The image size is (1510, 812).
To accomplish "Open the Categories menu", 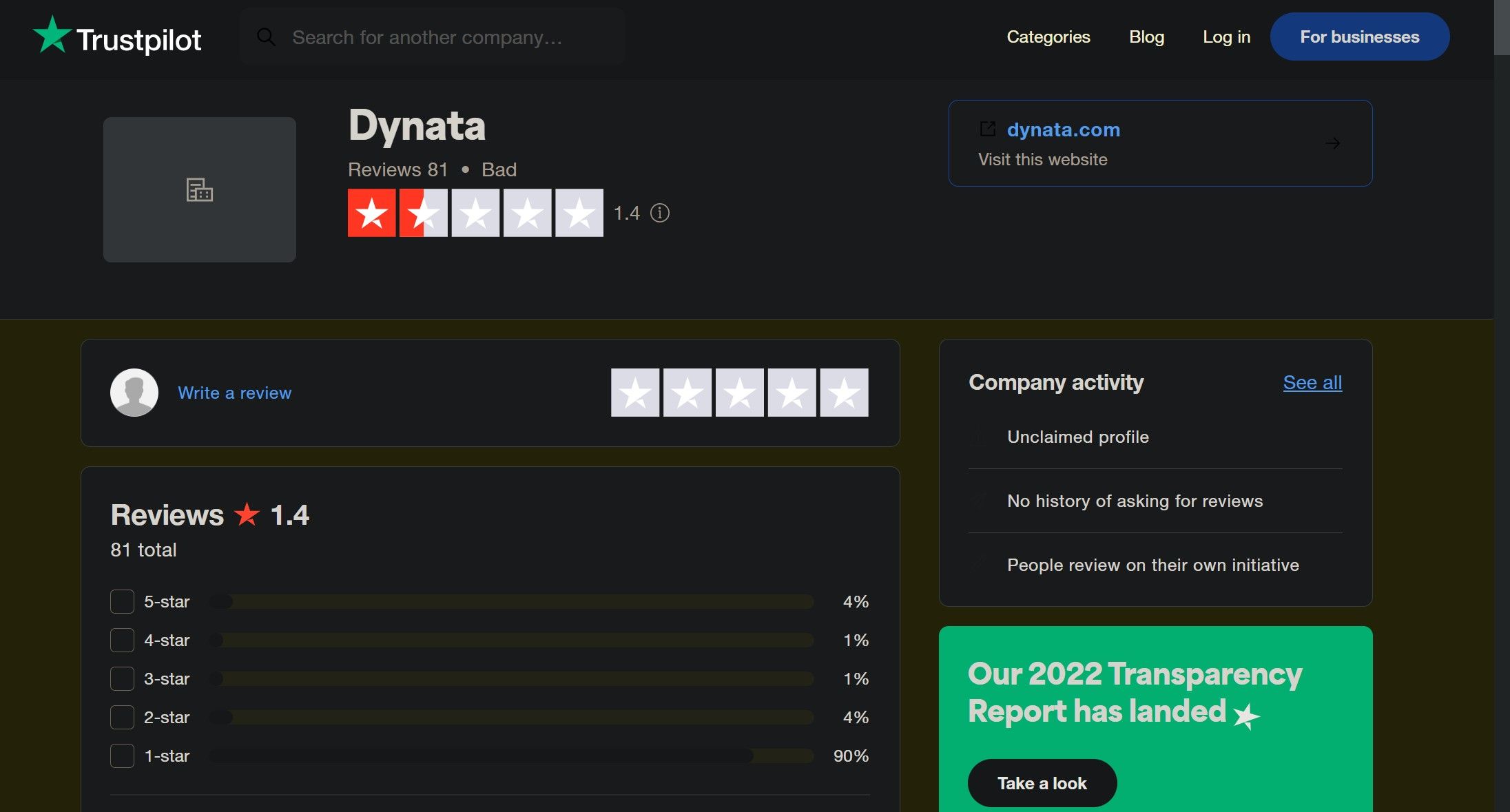I will pyautogui.click(x=1048, y=37).
